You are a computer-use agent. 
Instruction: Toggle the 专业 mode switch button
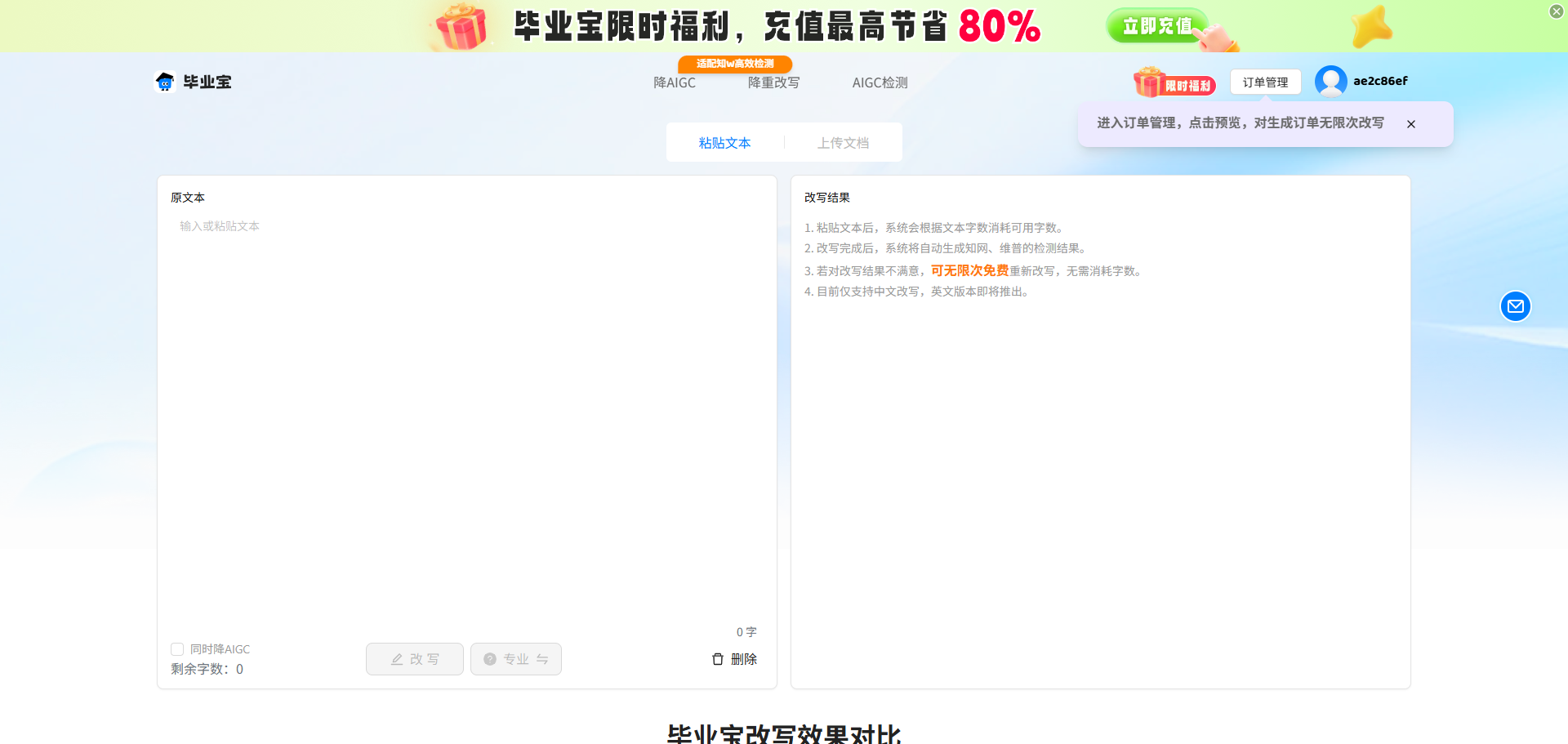[x=516, y=659]
